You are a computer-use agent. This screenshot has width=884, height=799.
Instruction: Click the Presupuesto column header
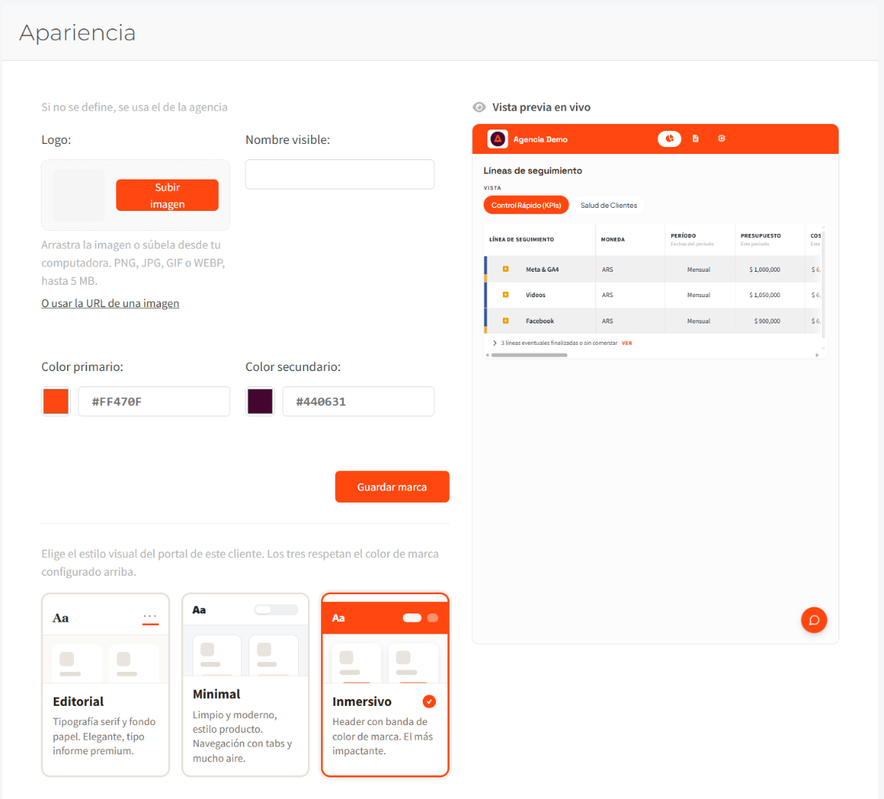coord(761,236)
